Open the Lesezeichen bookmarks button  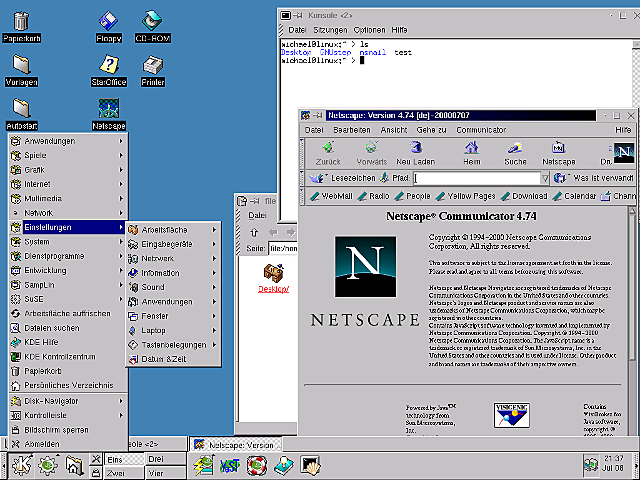pos(342,178)
